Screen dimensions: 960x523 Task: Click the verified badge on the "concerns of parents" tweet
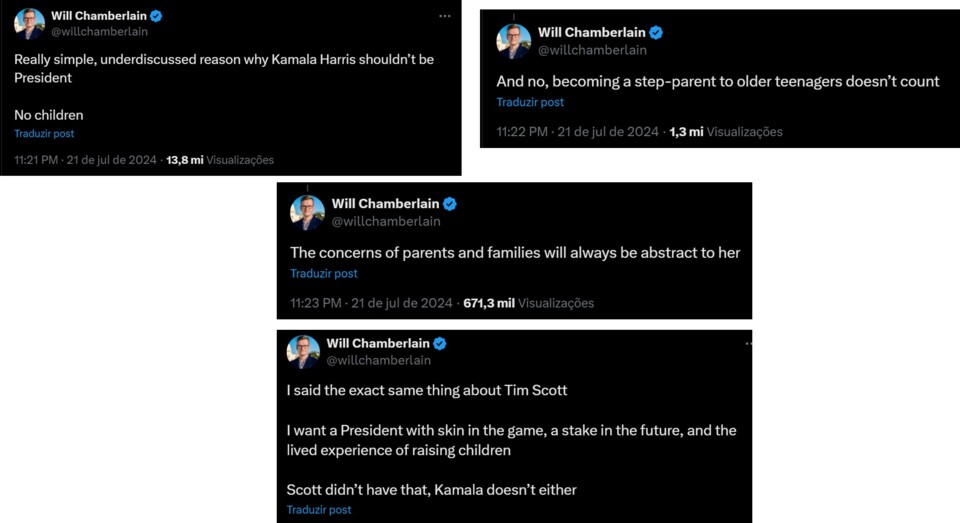(450, 204)
